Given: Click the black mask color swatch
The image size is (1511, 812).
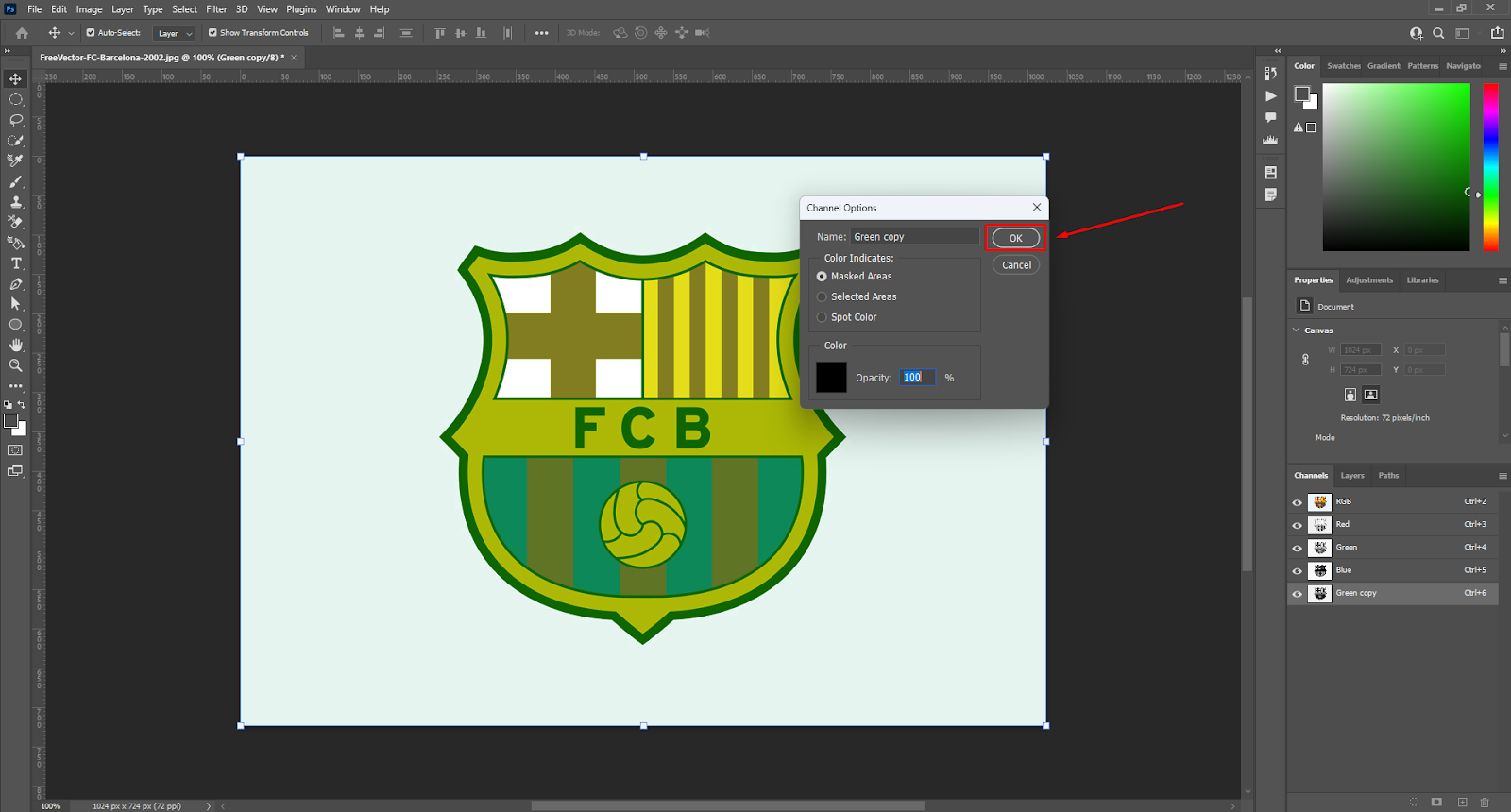Looking at the screenshot, I should (831, 377).
